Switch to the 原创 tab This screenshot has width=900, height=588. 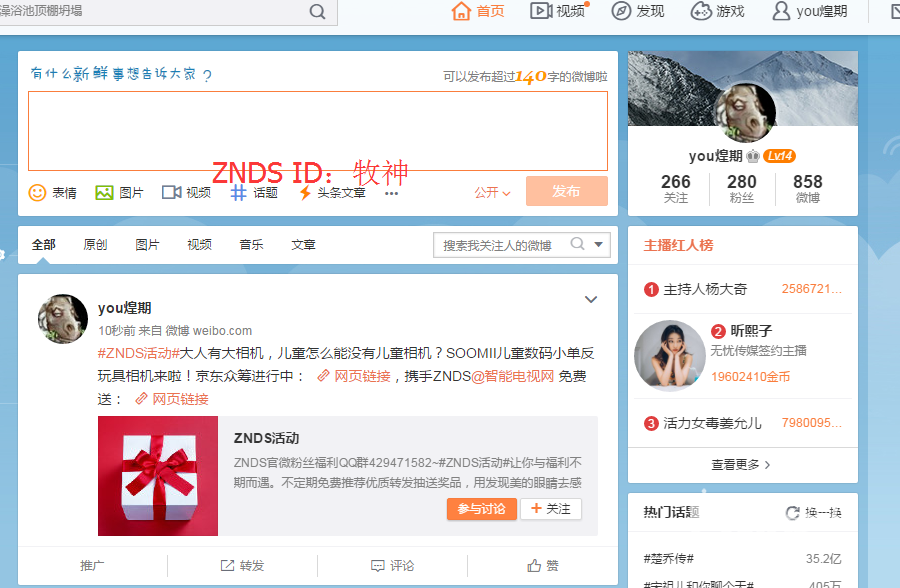pyautogui.click(x=95, y=243)
